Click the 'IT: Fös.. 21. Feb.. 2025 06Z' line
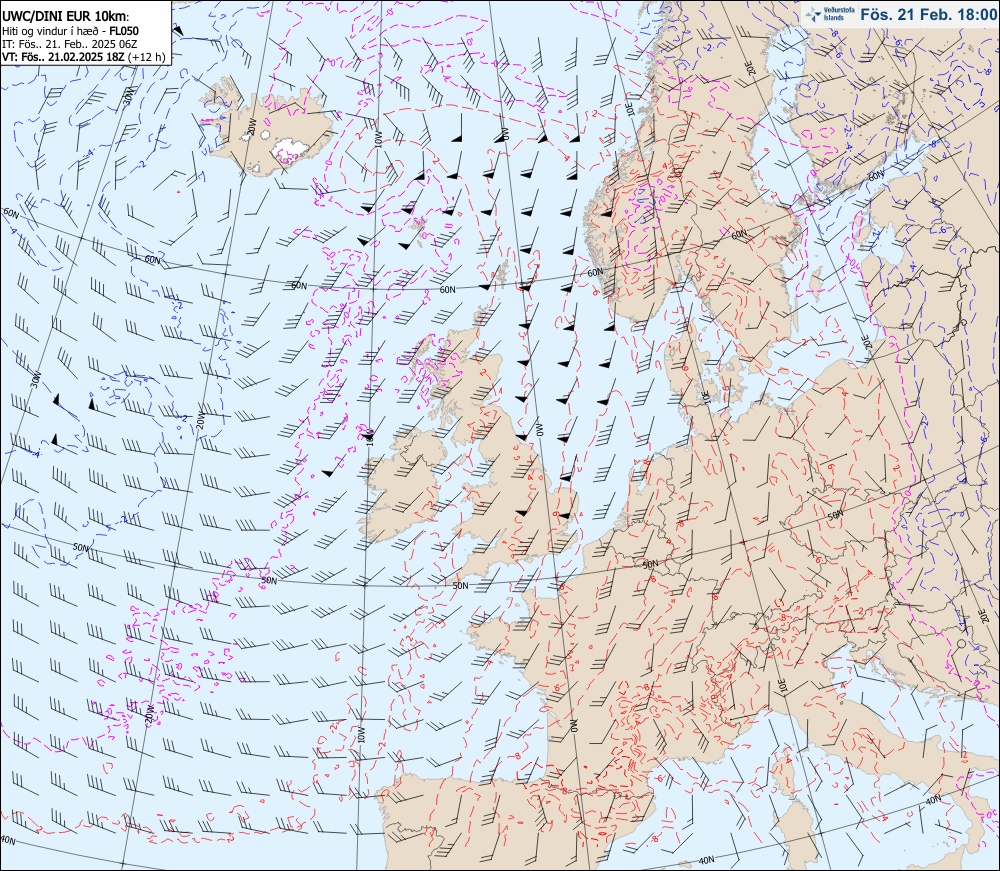Screen dimensions: 1000x871 click(70, 44)
